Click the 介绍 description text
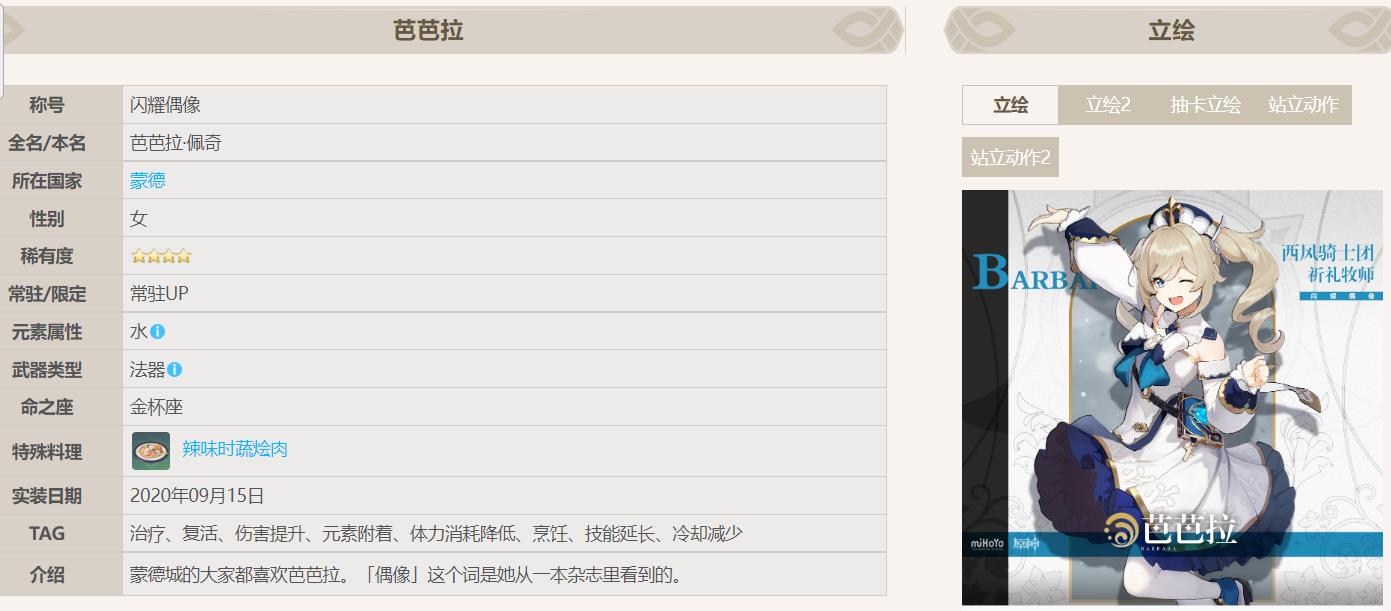This screenshot has width=1391, height=611. (x=406, y=575)
